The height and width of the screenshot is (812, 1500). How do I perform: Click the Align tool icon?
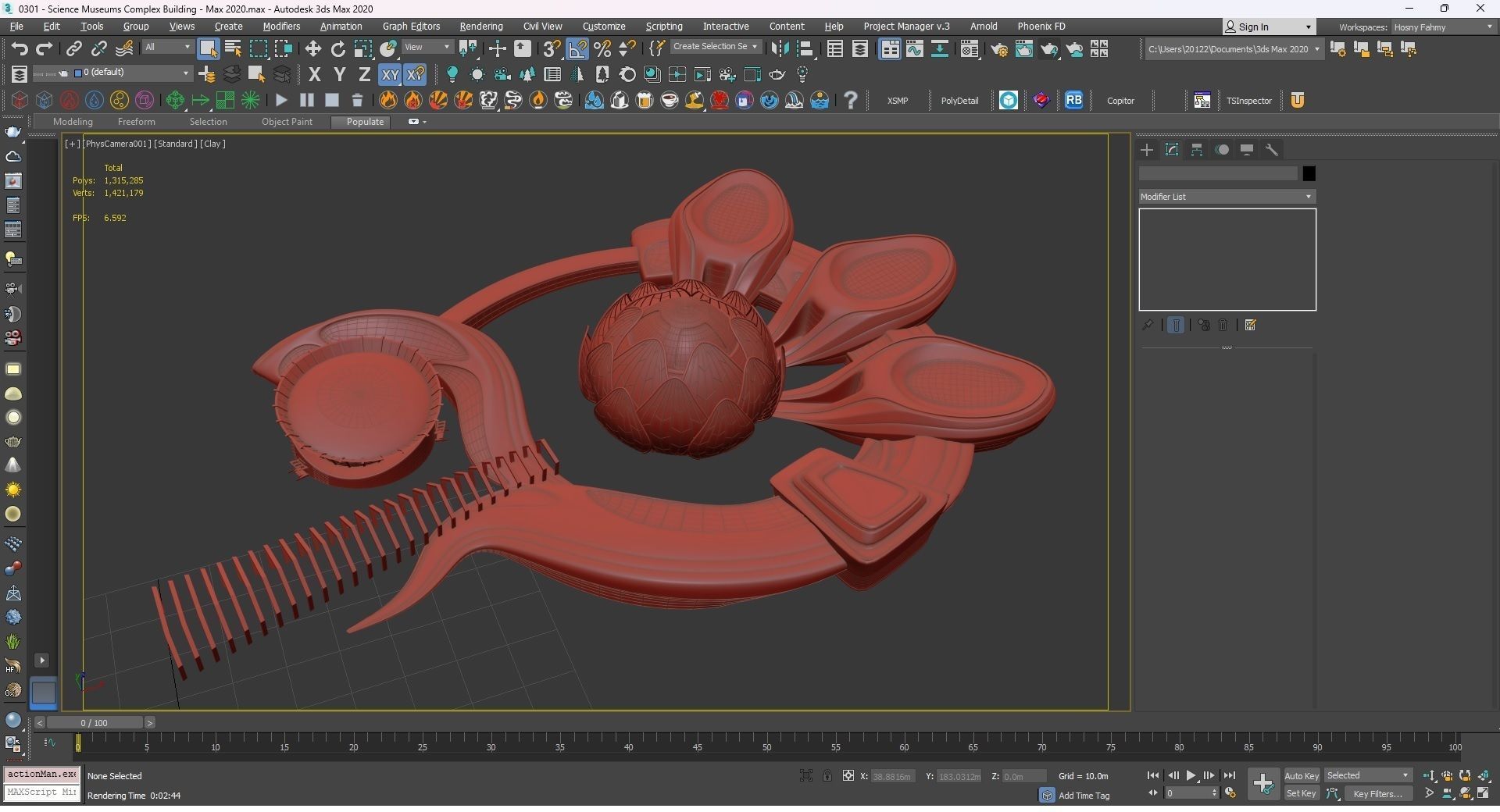805,49
